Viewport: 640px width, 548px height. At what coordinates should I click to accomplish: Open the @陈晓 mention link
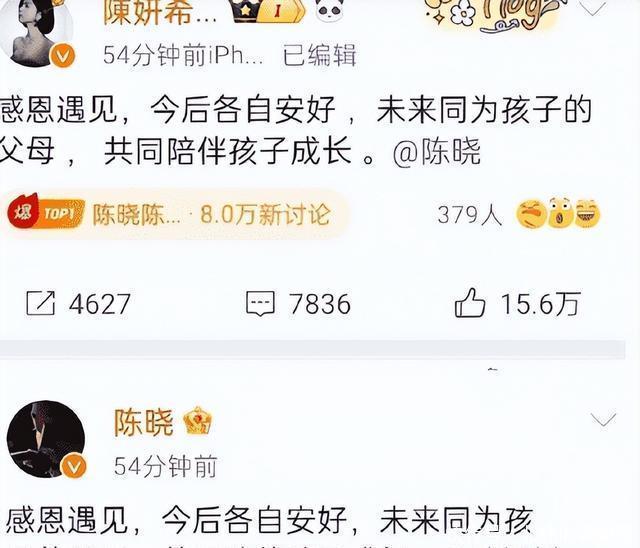tap(437, 152)
